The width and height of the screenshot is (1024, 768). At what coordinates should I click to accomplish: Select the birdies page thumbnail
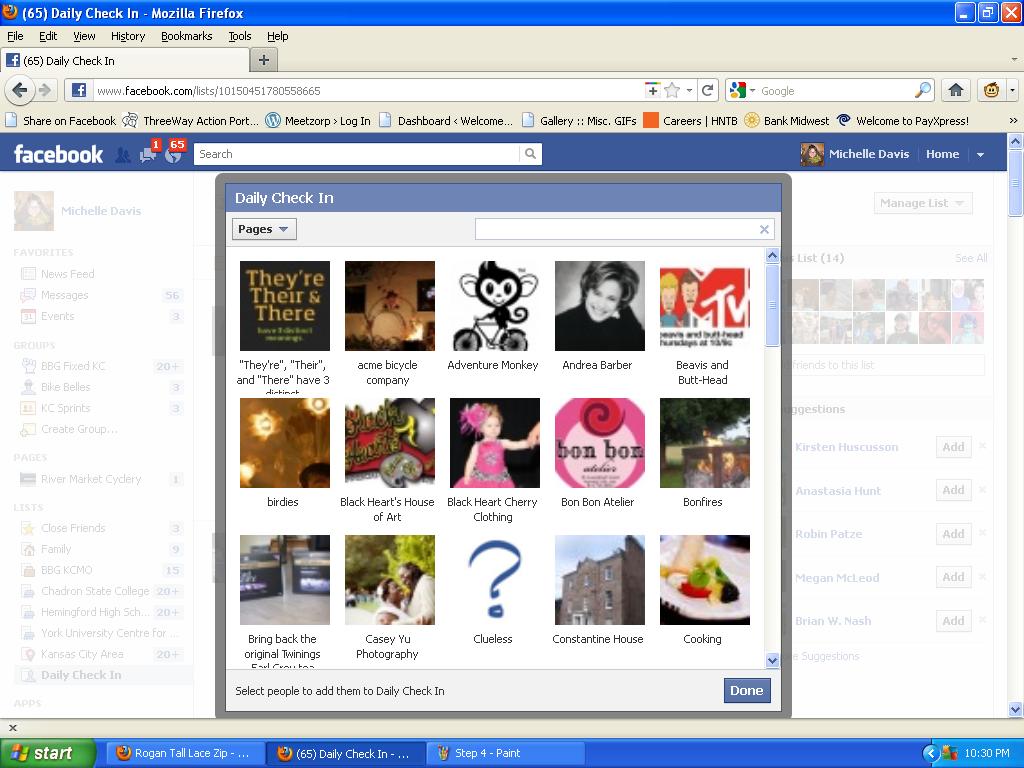pyautogui.click(x=285, y=443)
